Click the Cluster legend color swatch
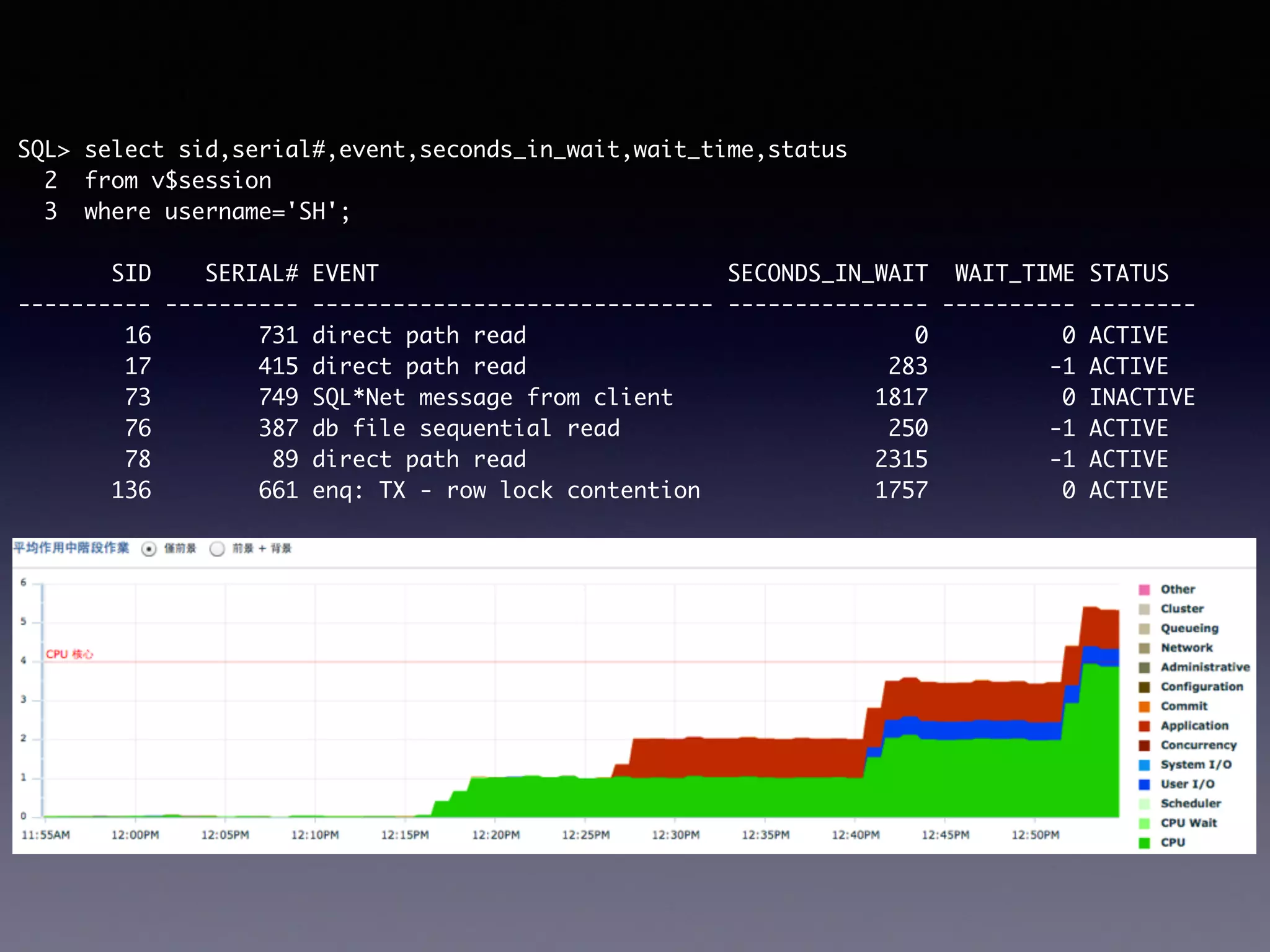 tap(1144, 609)
